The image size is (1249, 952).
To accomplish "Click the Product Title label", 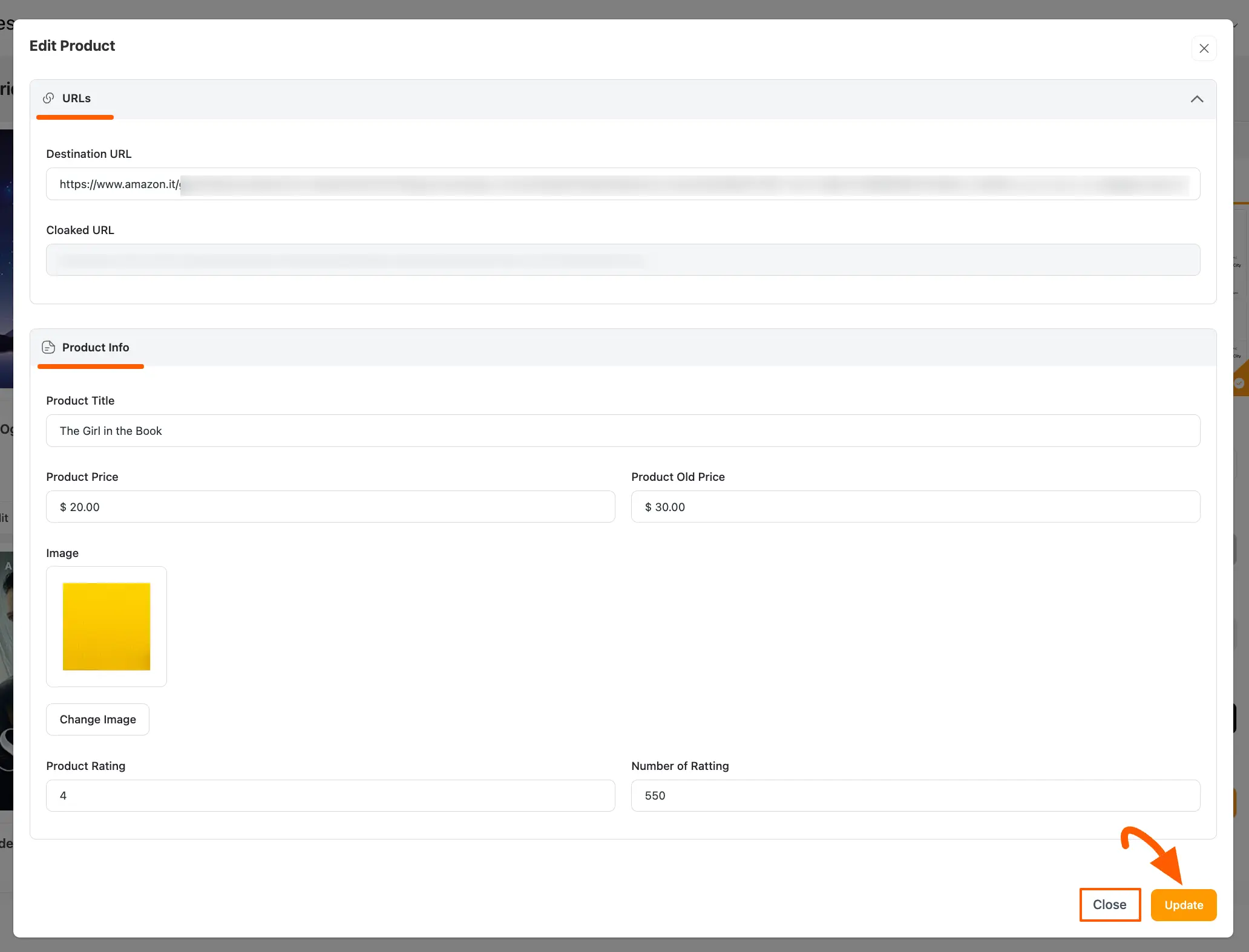I will [80, 400].
